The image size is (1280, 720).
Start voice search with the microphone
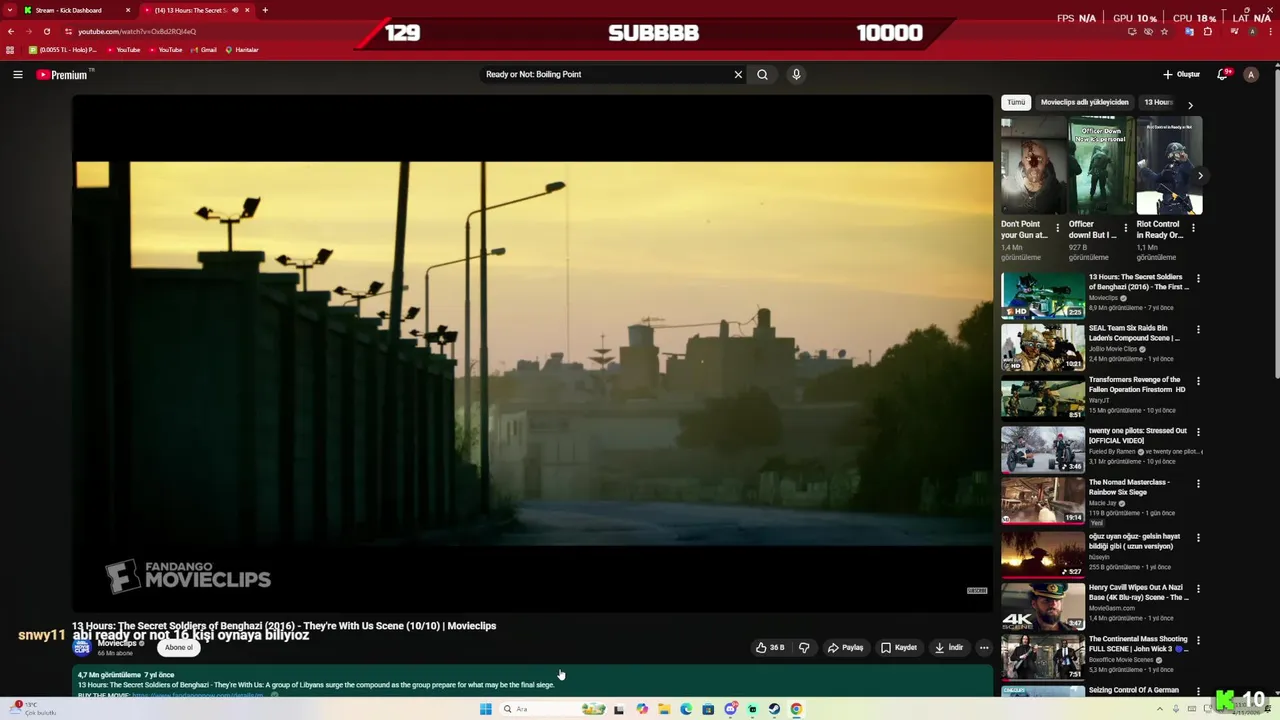point(796,74)
